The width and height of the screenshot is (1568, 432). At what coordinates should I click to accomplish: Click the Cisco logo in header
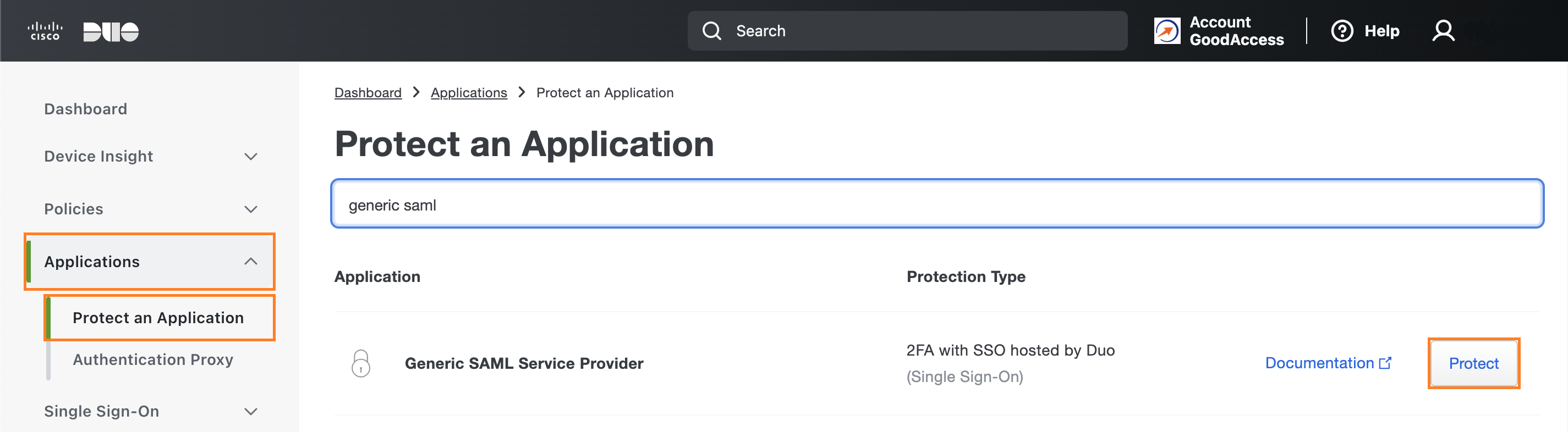pyautogui.click(x=45, y=31)
